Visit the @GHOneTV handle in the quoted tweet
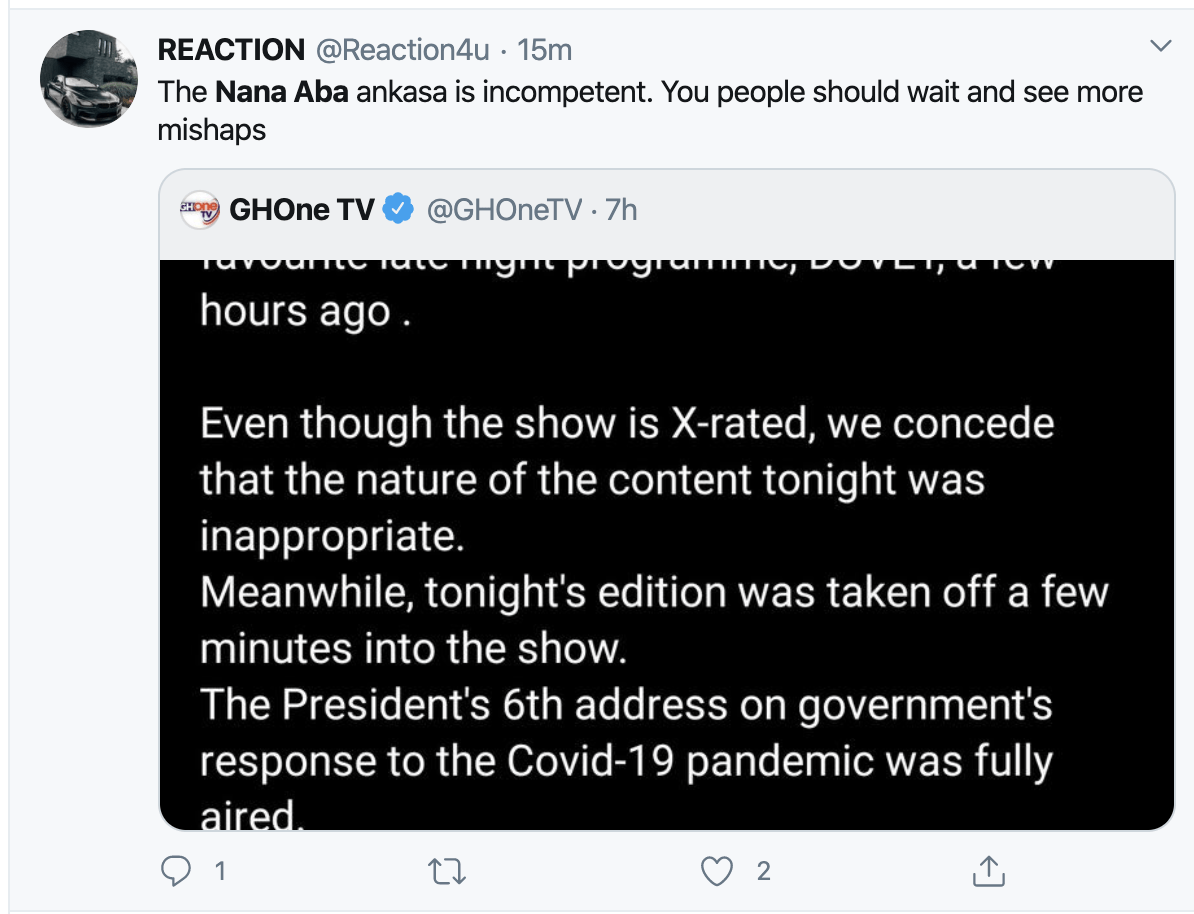The width and height of the screenshot is (1194, 914). [x=504, y=209]
